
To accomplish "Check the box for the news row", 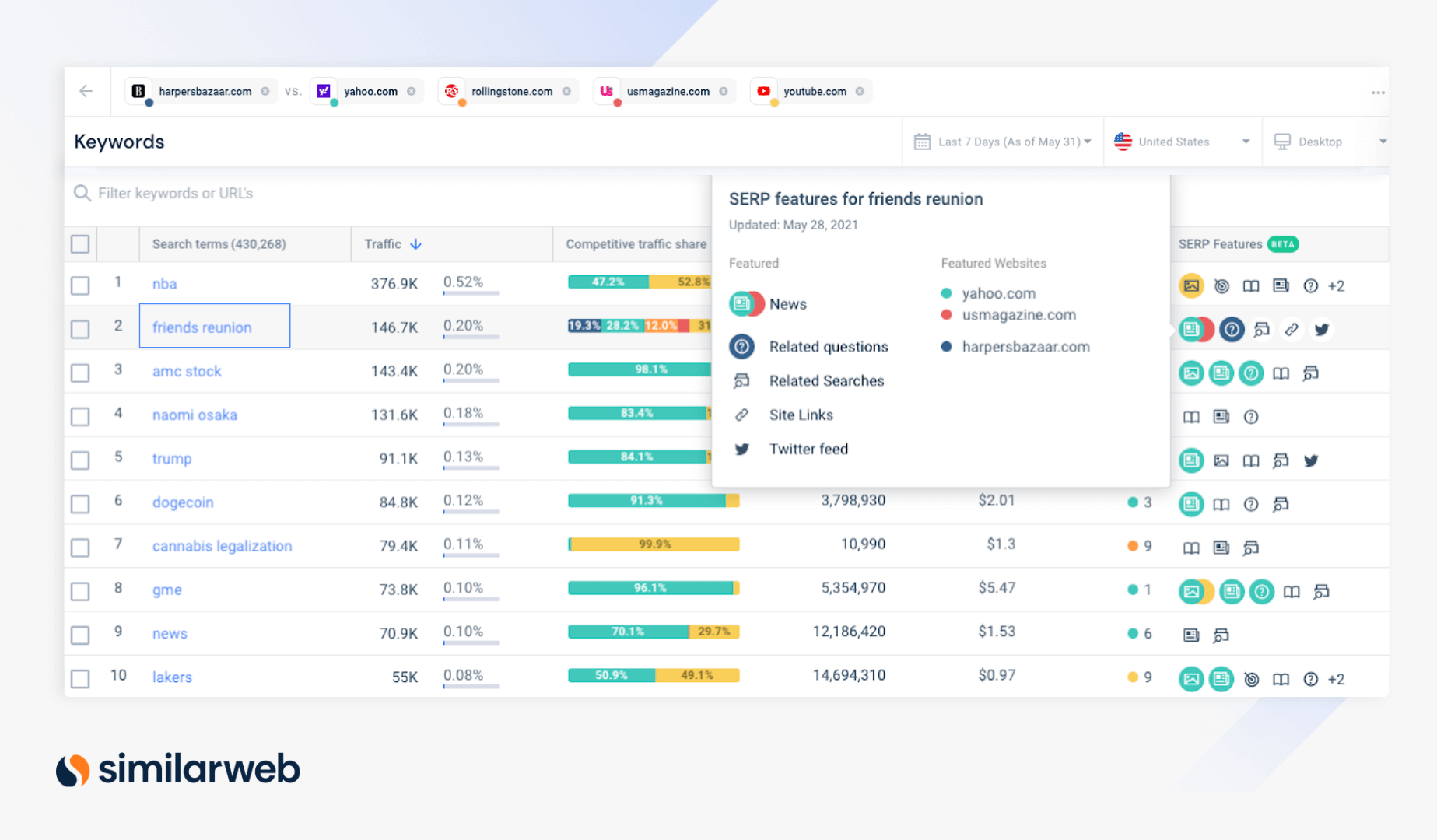I will coord(80,635).
